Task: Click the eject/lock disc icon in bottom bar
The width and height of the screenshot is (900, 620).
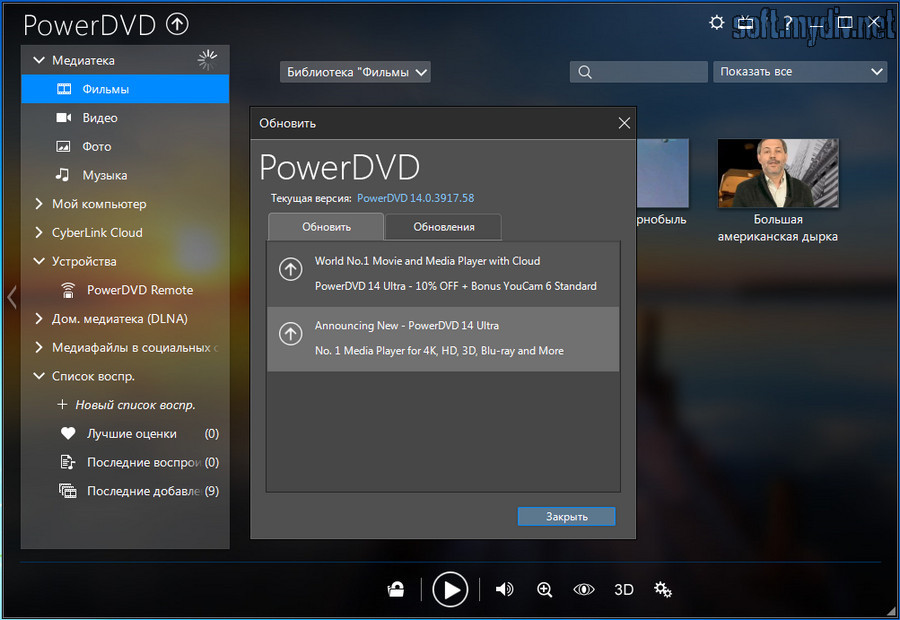Action: coord(396,590)
